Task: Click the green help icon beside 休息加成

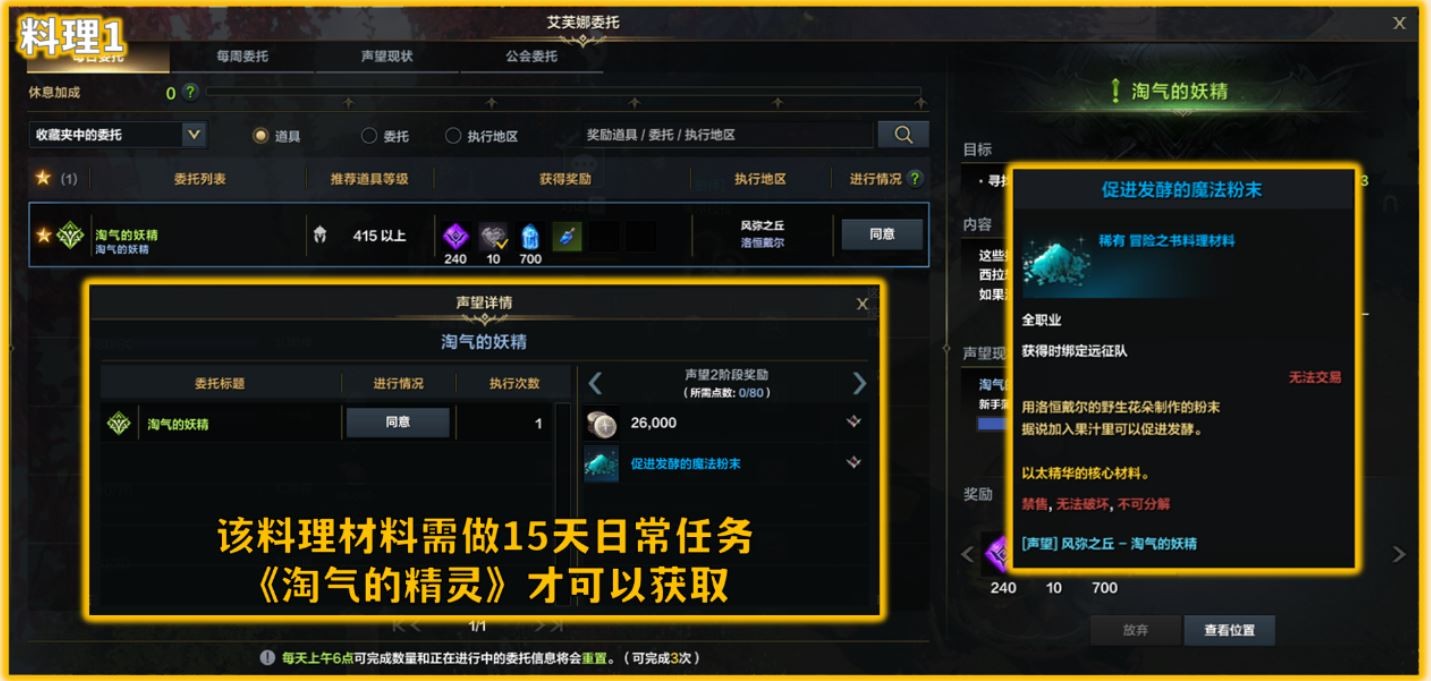Action: pos(190,92)
